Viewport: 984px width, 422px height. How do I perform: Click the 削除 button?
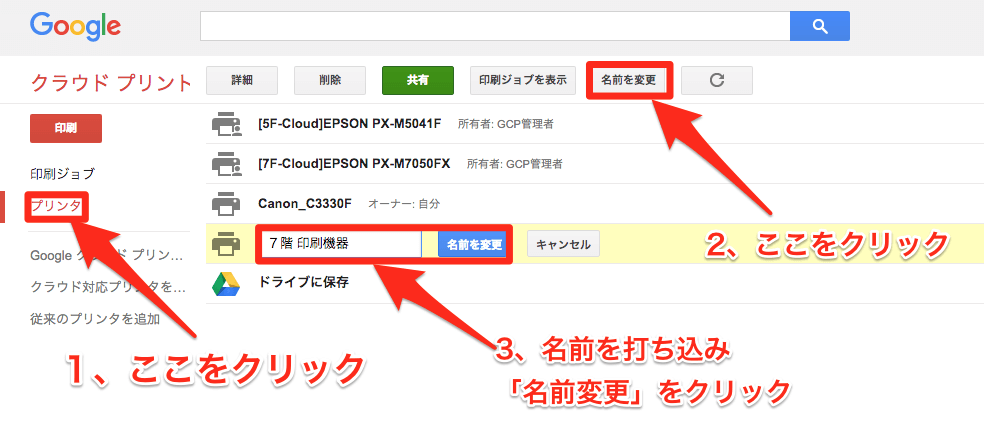[x=329, y=80]
